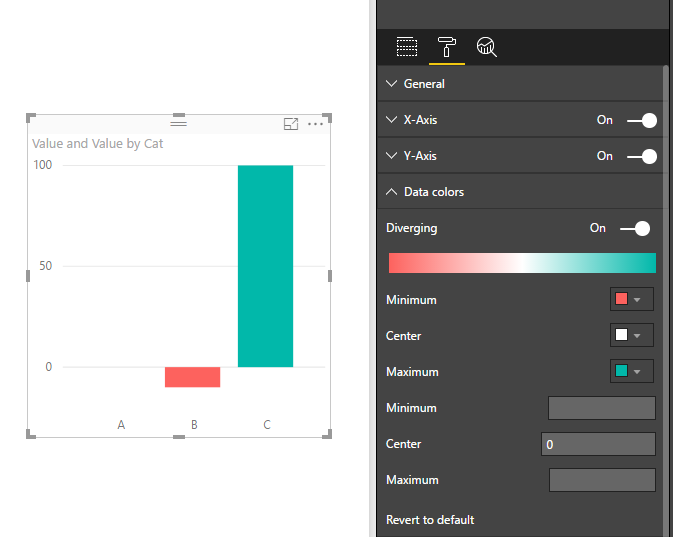Select the red bar for category B
Viewport: 673px width, 537px height.
pyautogui.click(x=192, y=377)
